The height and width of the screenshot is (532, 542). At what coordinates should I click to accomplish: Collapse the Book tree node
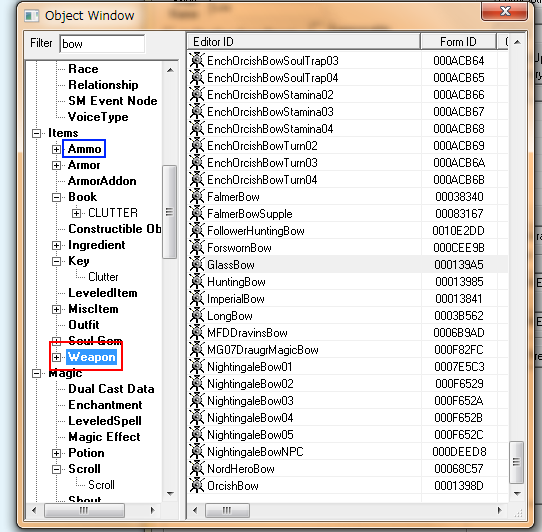(x=56, y=197)
